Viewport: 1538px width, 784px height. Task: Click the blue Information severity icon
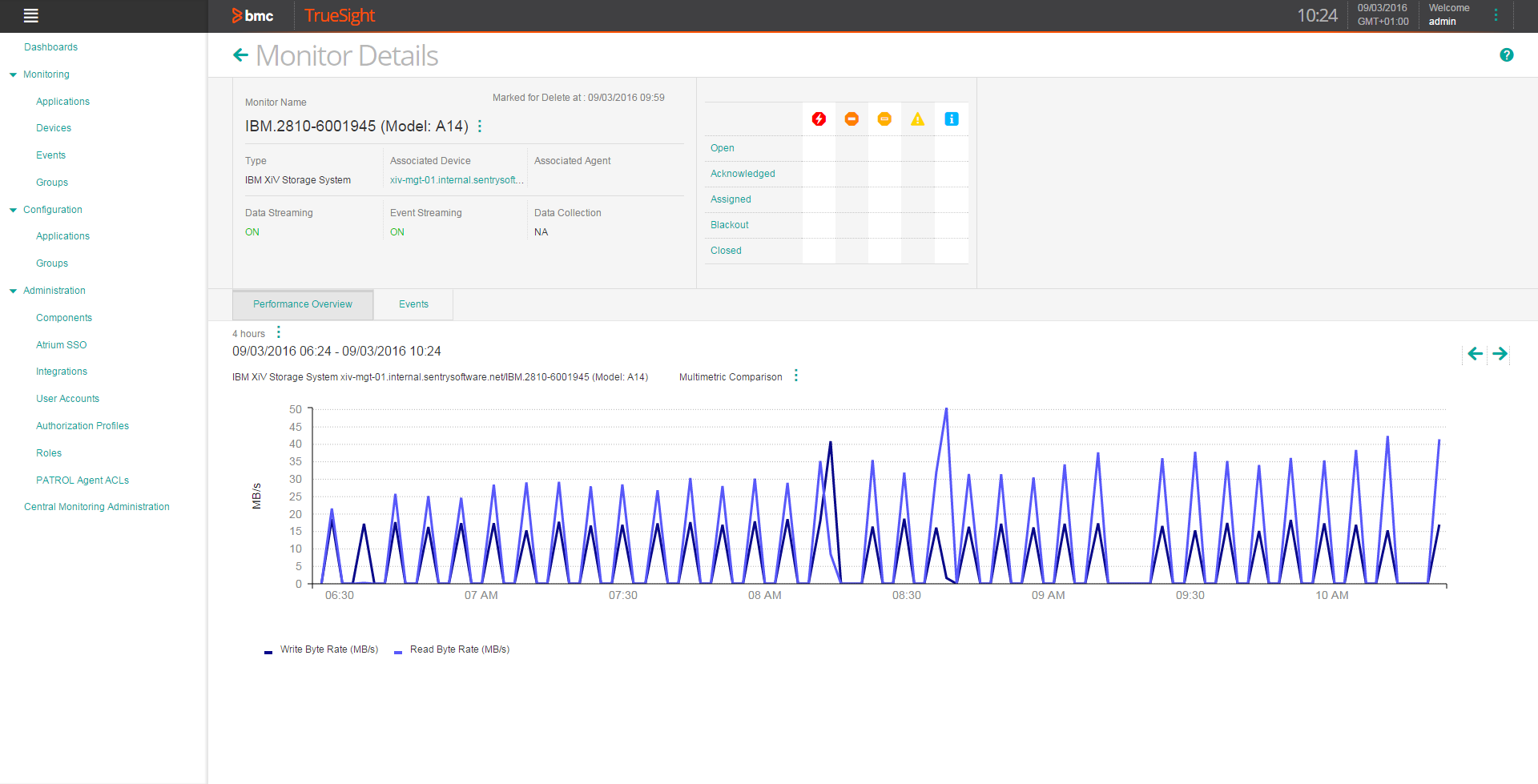coord(952,119)
